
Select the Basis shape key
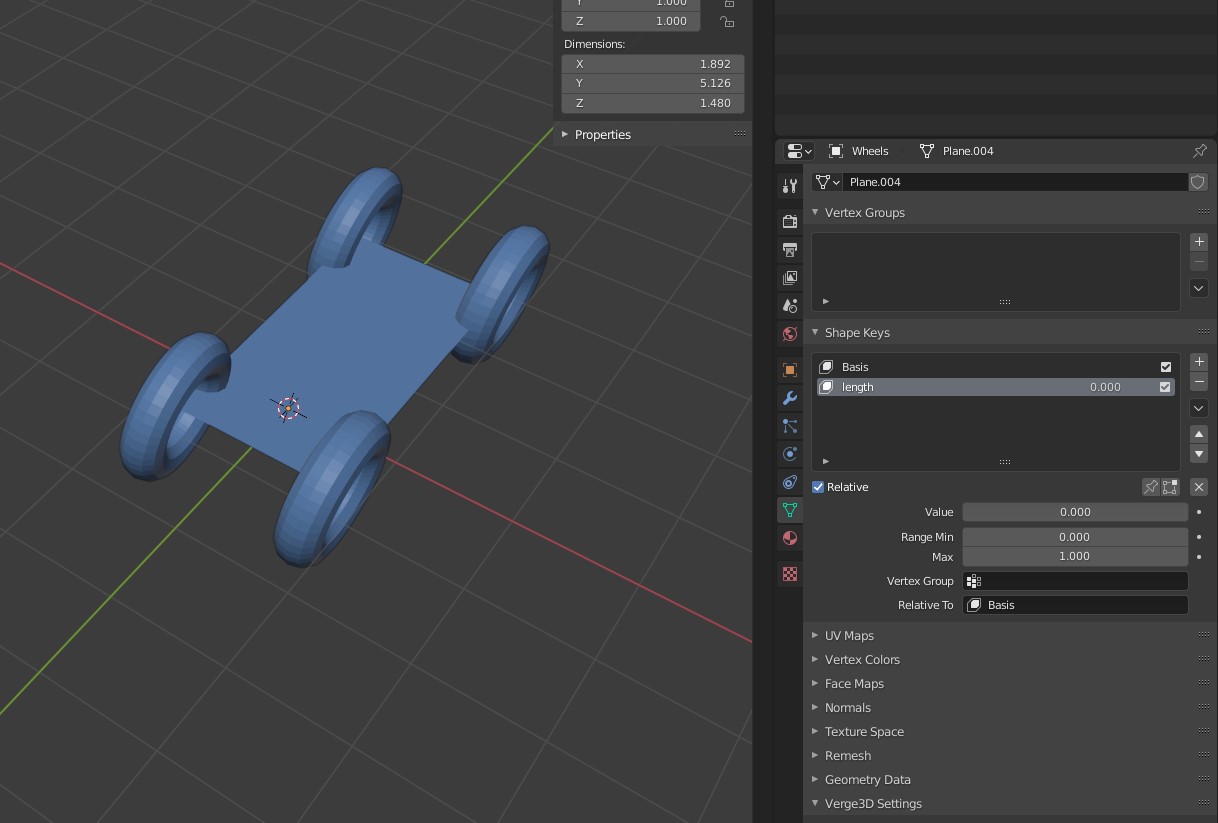pyautogui.click(x=996, y=367)
